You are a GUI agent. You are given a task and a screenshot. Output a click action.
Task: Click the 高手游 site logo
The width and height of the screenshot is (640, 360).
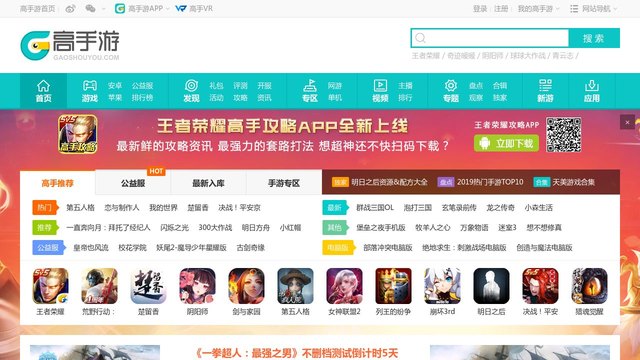pyautogui.click(x=70, y=45)
